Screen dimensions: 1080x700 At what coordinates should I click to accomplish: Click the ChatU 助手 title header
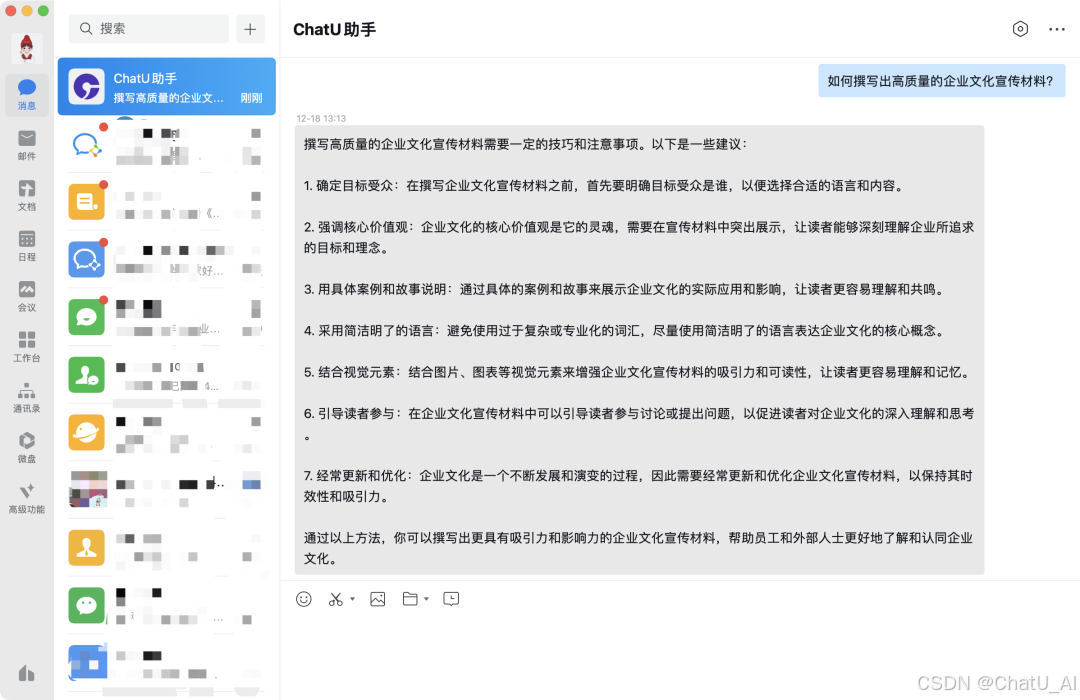click(x=335, y=30)
